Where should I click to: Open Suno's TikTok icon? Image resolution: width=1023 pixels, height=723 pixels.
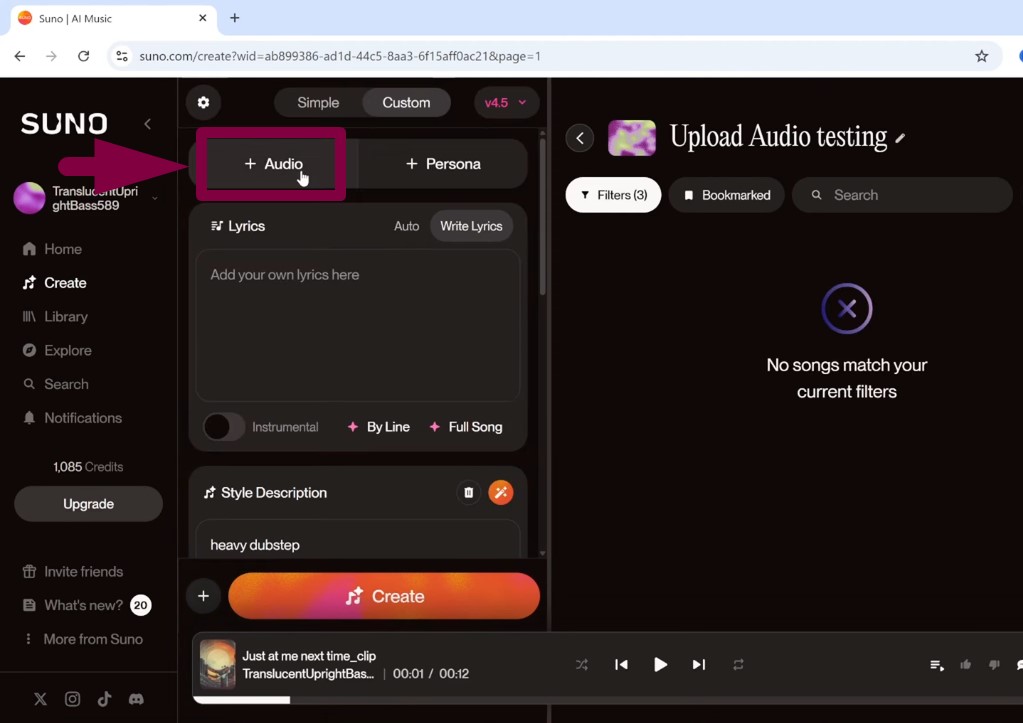(x=104, y=700)
